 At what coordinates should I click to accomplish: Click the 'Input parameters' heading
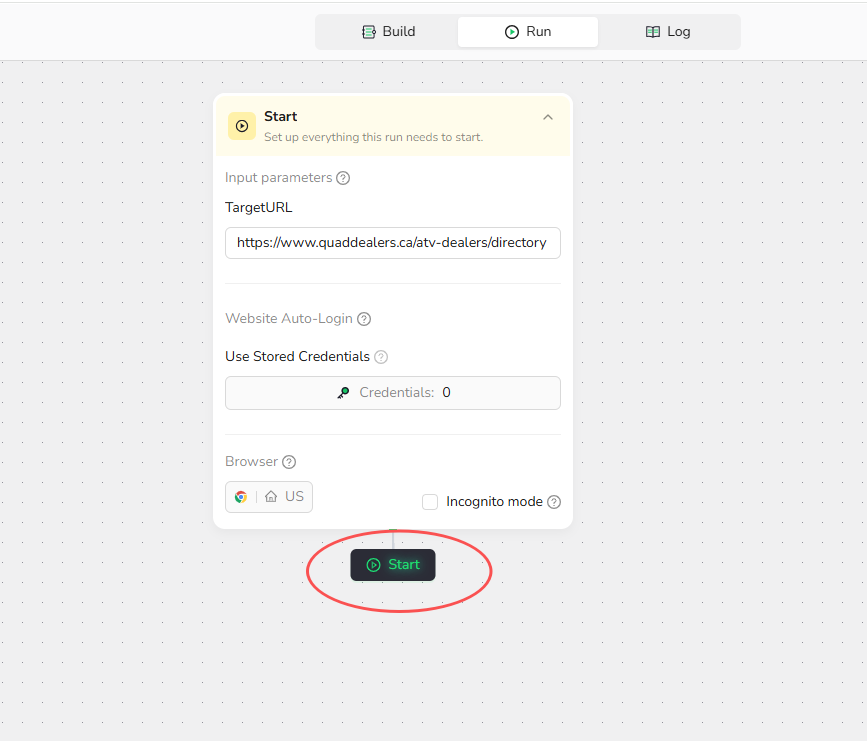(279, 178)
